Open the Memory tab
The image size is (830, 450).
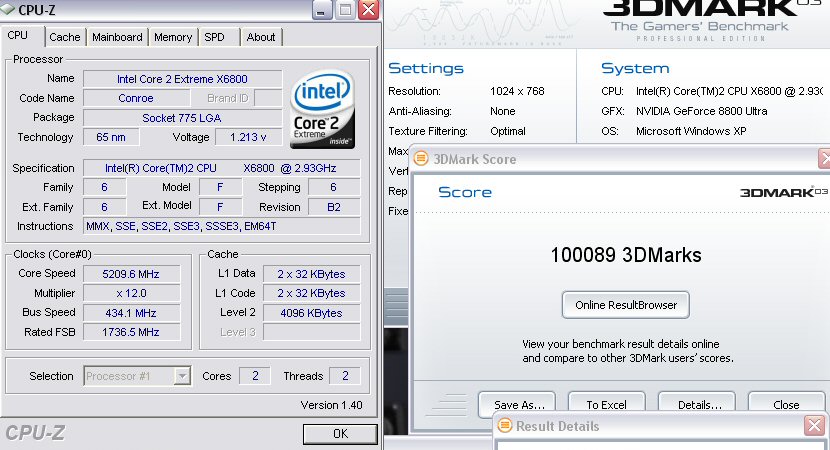(x=173, y=37)
